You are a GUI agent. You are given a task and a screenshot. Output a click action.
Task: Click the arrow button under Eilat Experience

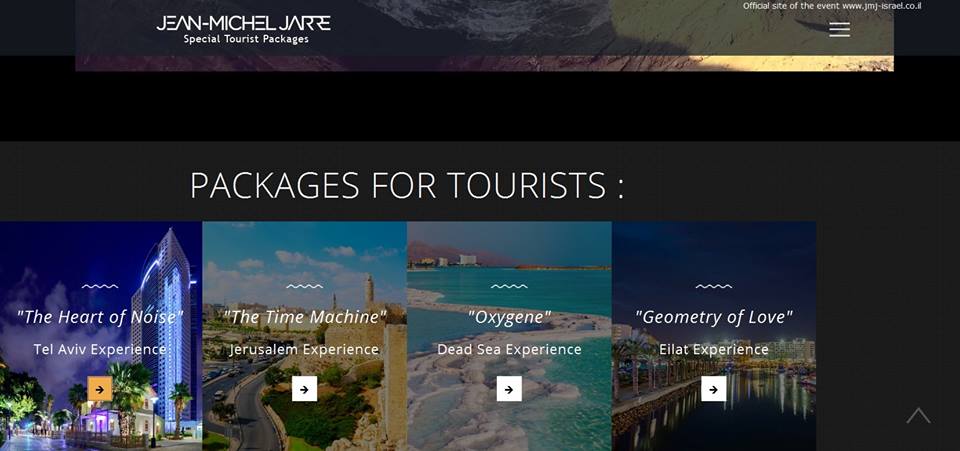(713, 389)
